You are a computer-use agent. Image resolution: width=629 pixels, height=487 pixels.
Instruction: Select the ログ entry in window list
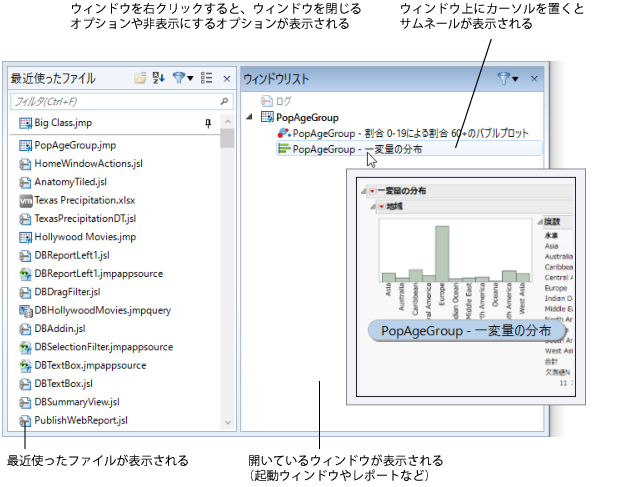[284, 101]
